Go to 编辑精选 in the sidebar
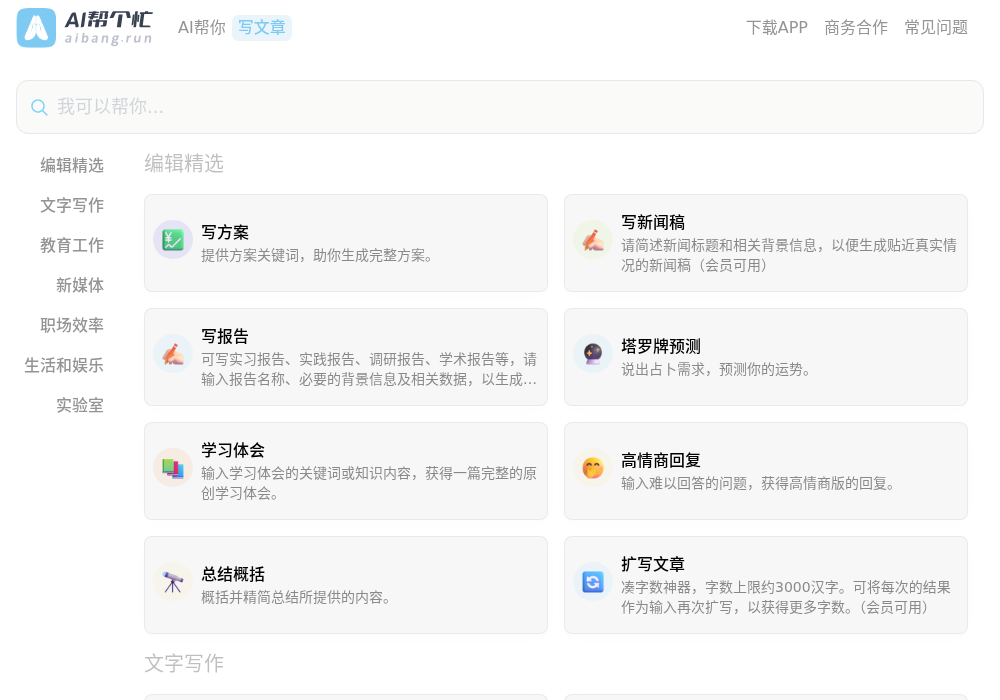Viewport: 1000px width, 700px height. click(72, 166)
